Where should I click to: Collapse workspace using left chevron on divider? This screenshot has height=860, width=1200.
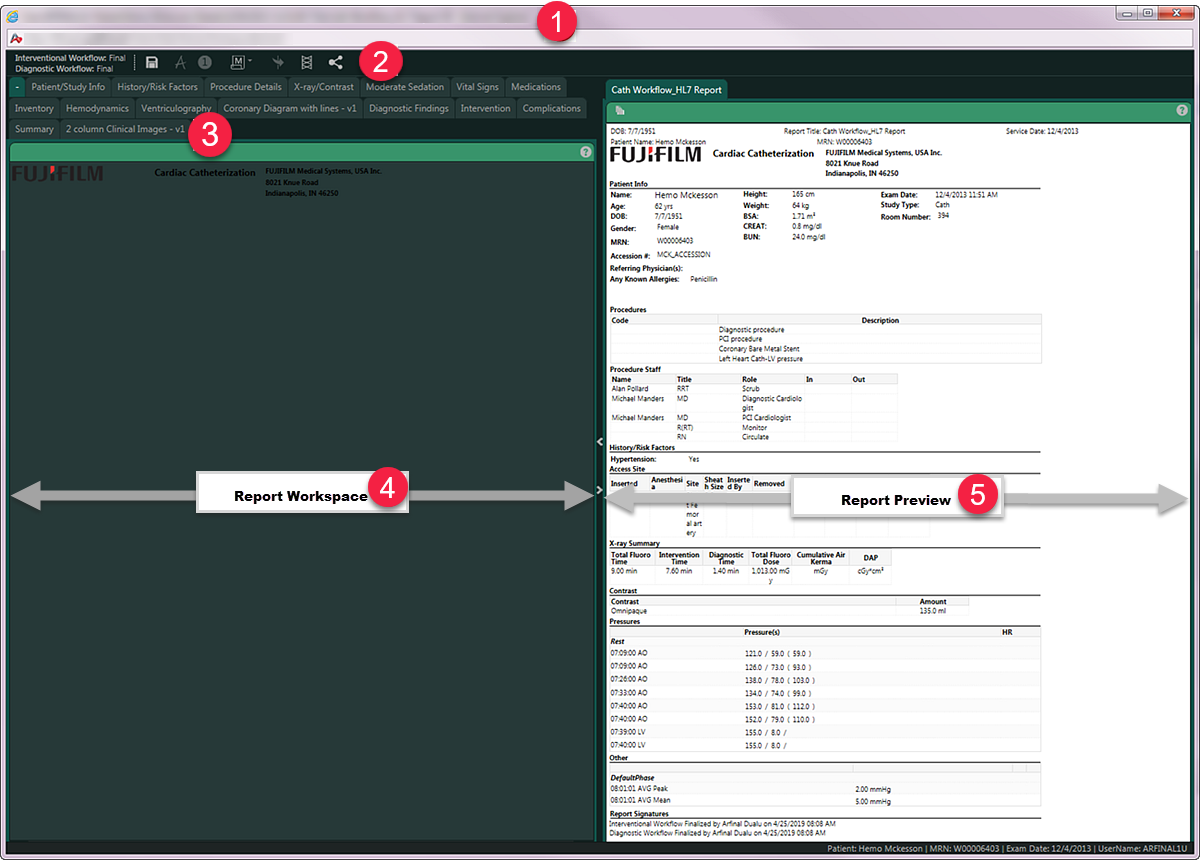(x=599, y=440)
